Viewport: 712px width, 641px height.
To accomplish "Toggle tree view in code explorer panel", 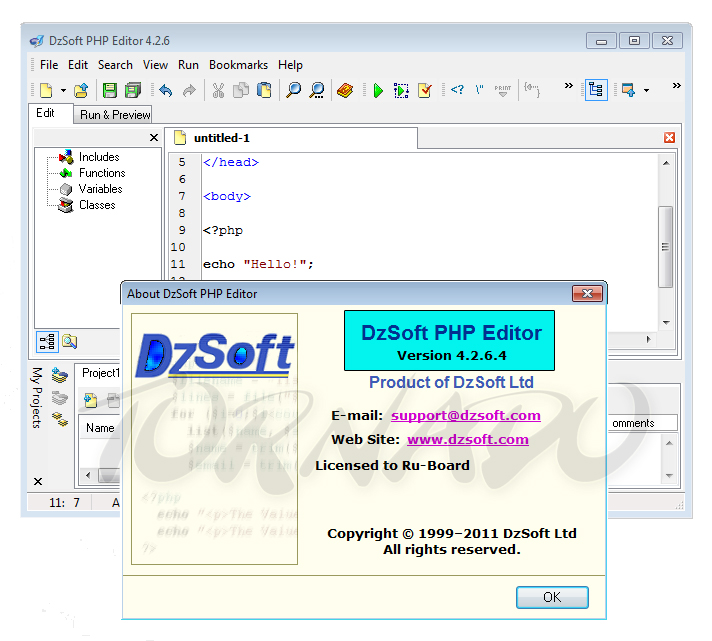I will [47, 341].
